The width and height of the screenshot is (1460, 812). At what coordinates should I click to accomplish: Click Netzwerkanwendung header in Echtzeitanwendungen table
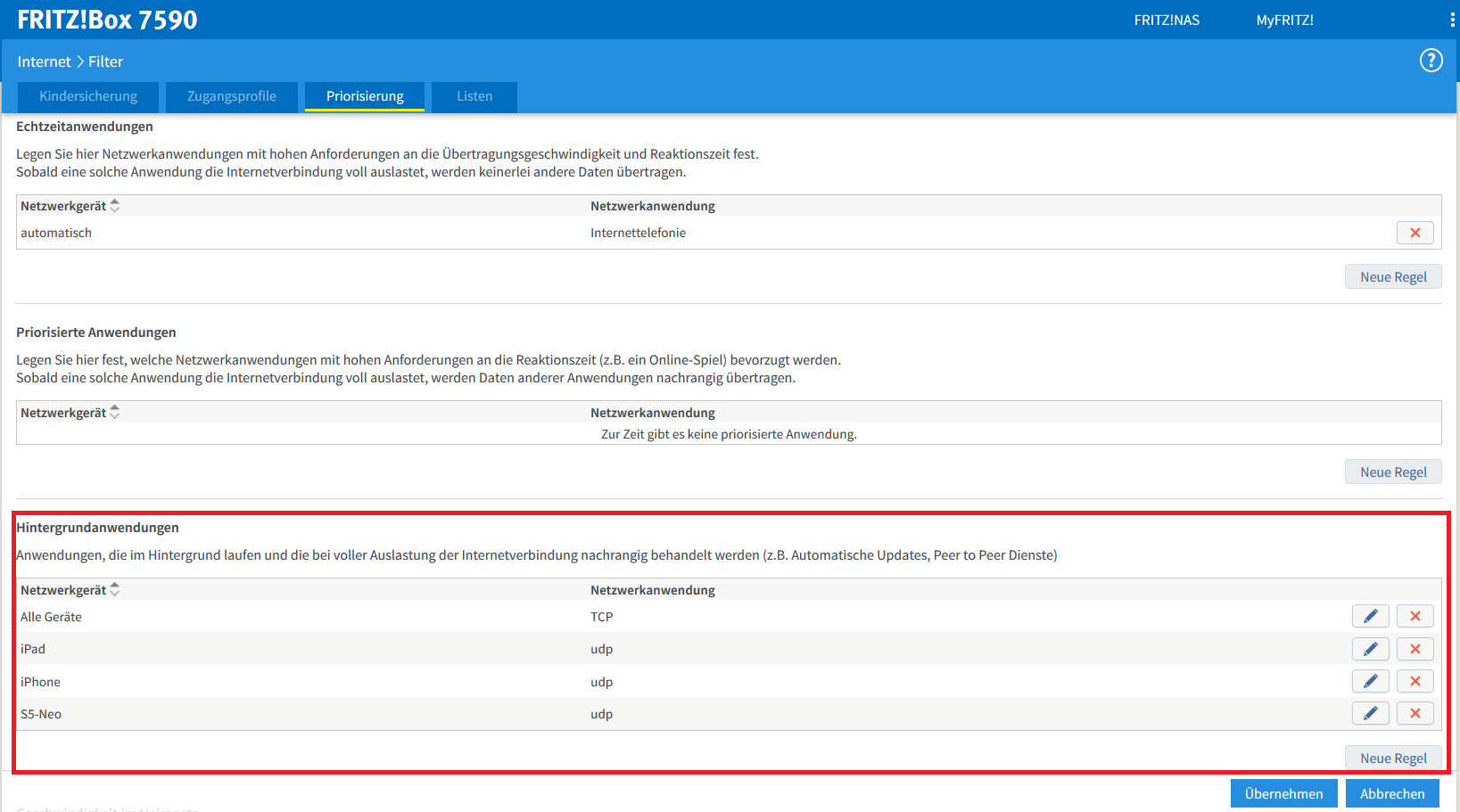pos(653,206)
